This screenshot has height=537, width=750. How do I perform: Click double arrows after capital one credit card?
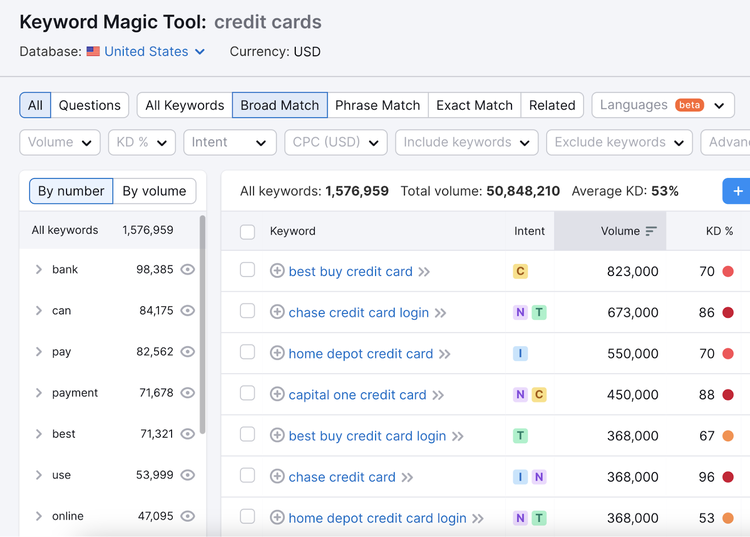[438, 395]
